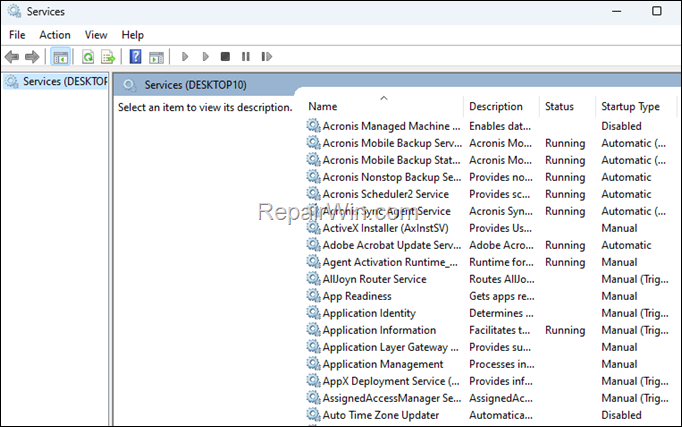Select Acronis Managed Machine service name

pos(391,126)
